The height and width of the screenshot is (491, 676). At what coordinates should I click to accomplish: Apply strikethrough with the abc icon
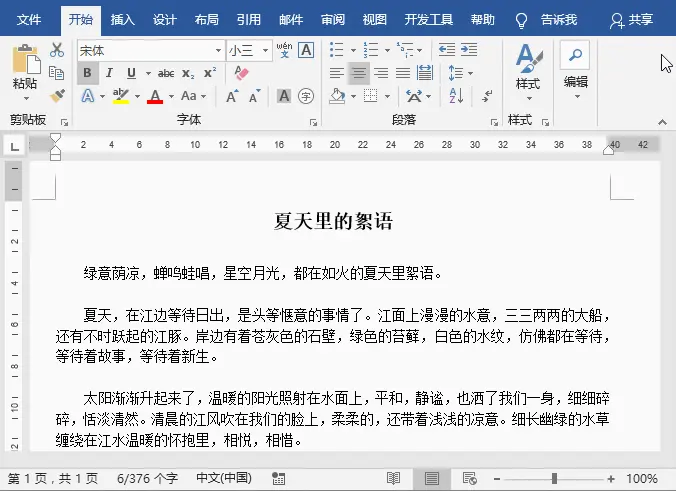click(166, 73)
